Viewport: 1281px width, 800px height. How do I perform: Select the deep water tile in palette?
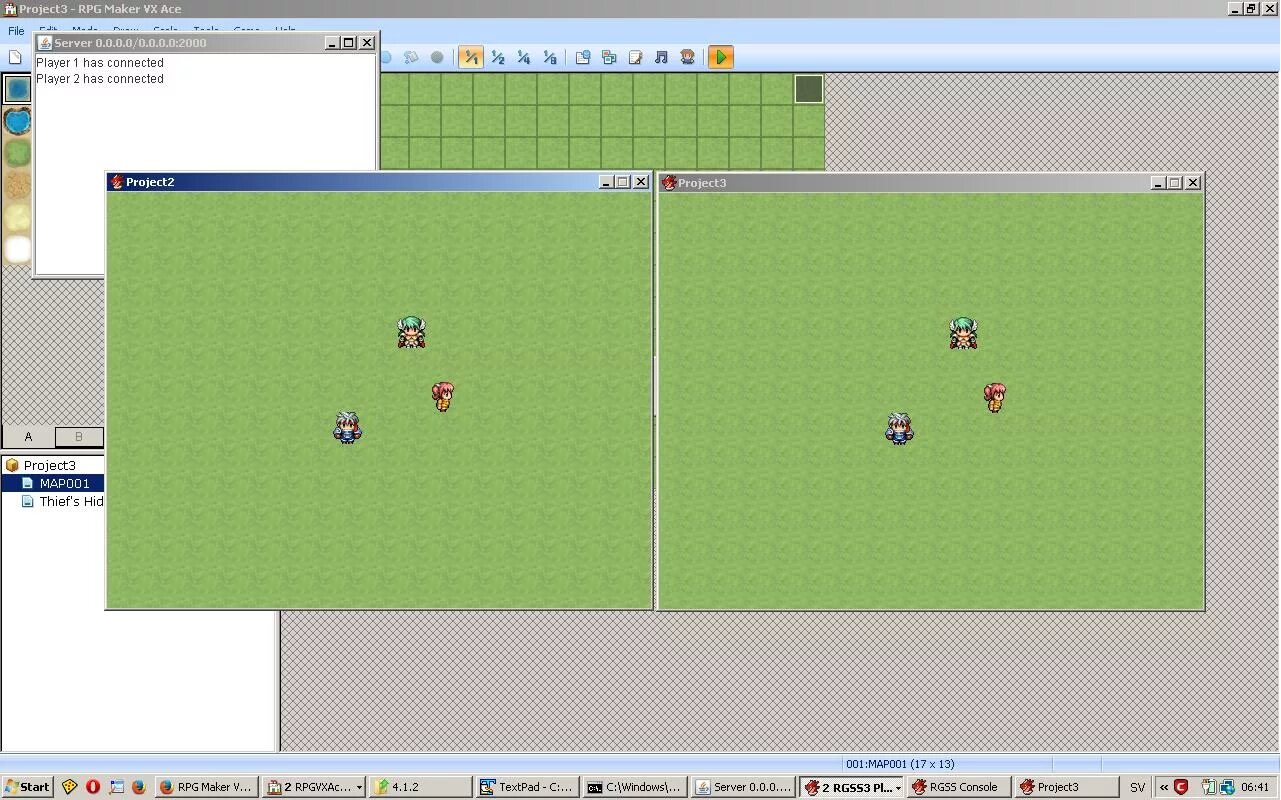[x=17, y=89]
